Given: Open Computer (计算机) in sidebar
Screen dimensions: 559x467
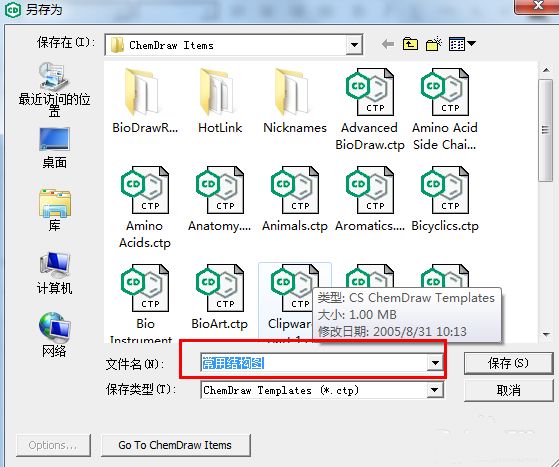Looking at the screenshot, I should (54, 273).
